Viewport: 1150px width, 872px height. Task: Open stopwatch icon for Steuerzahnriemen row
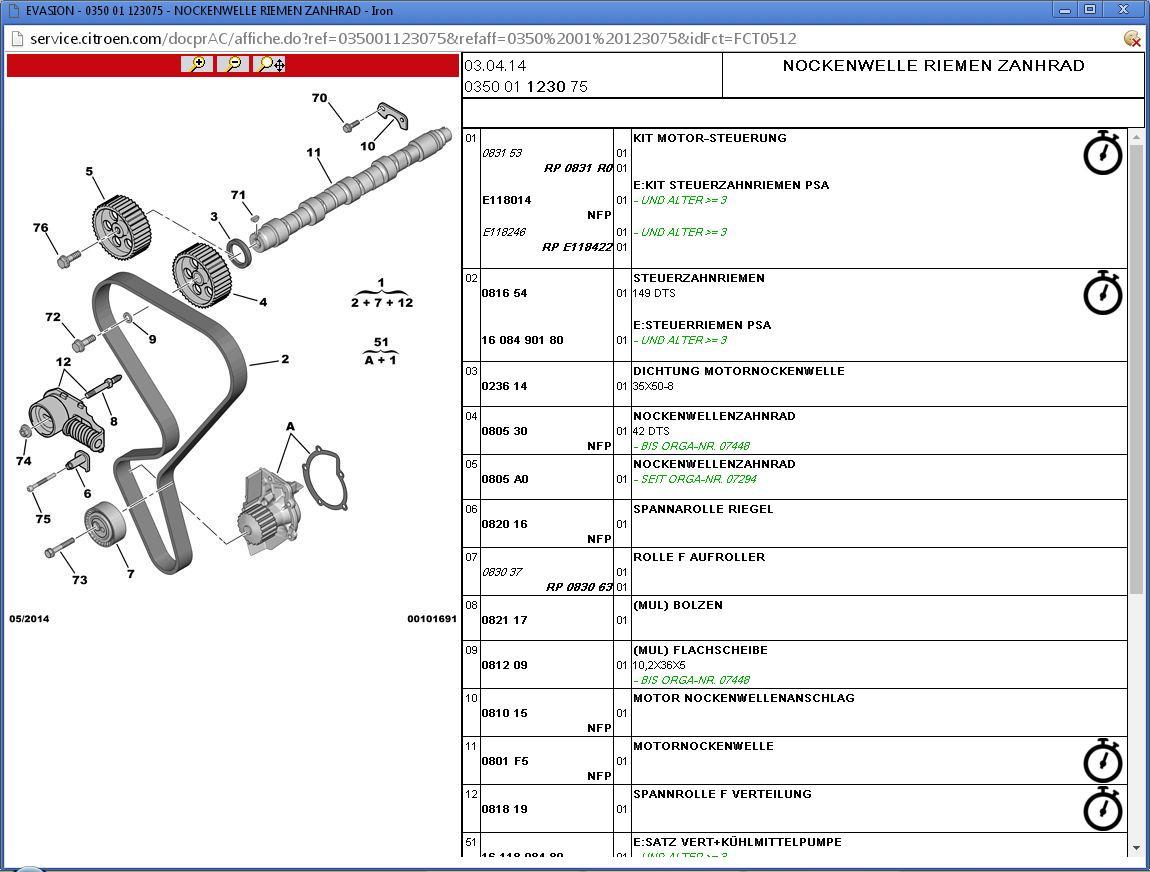[1102, 293]
